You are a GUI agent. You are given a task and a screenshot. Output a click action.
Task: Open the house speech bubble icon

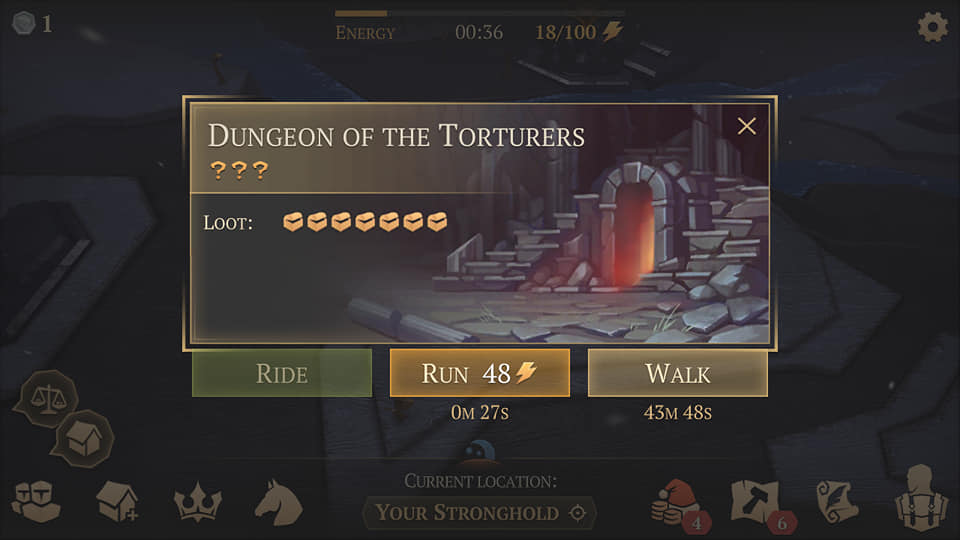pyautogui.click(x=84, y=438)
